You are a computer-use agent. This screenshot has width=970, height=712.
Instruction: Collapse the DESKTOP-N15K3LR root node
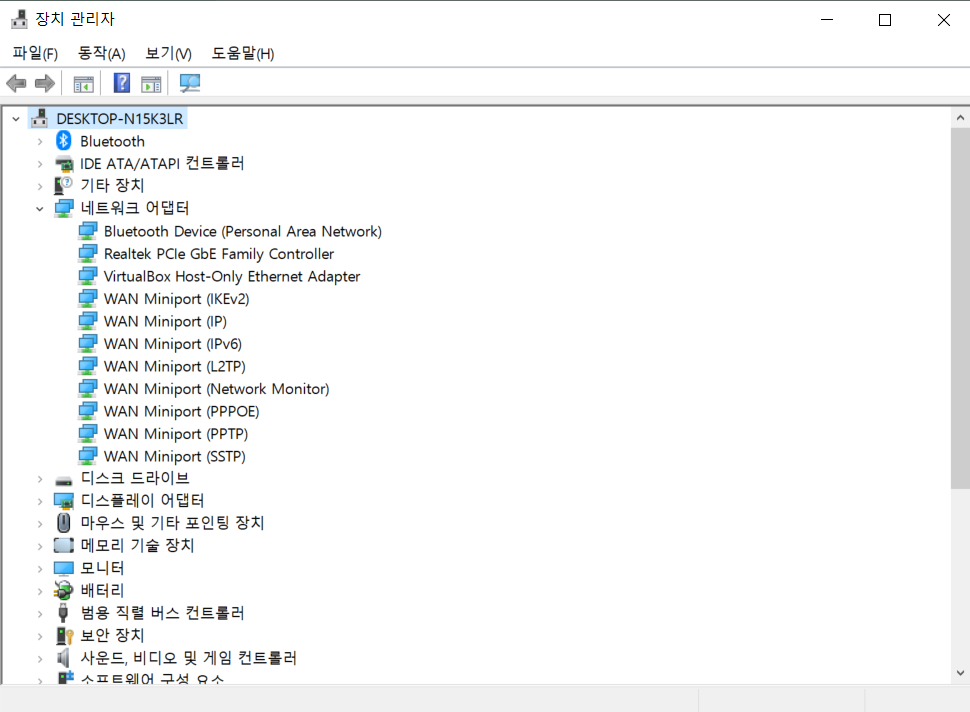coord(16,119)
